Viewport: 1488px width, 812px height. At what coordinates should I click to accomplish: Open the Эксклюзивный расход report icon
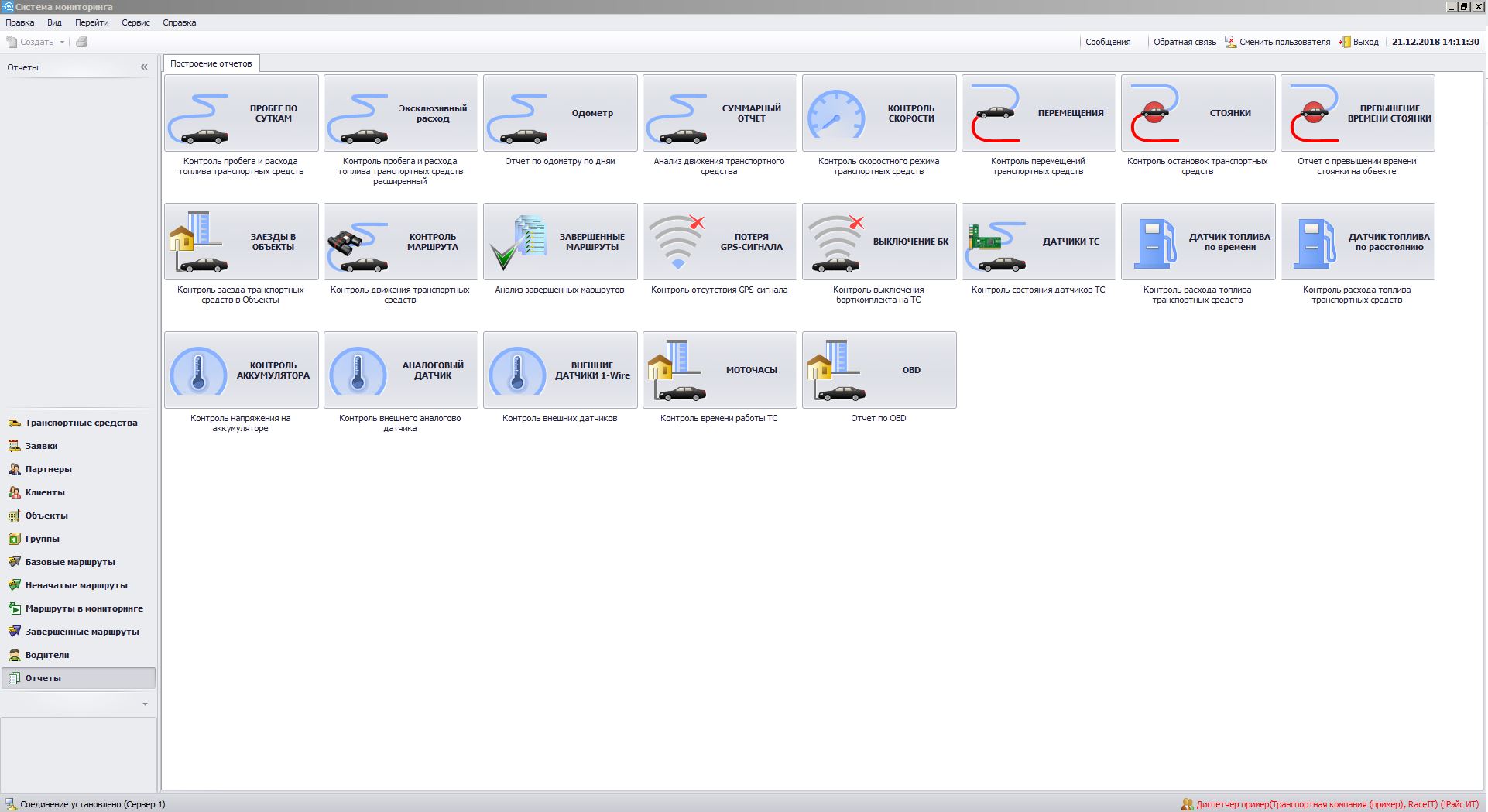(401, 113)
